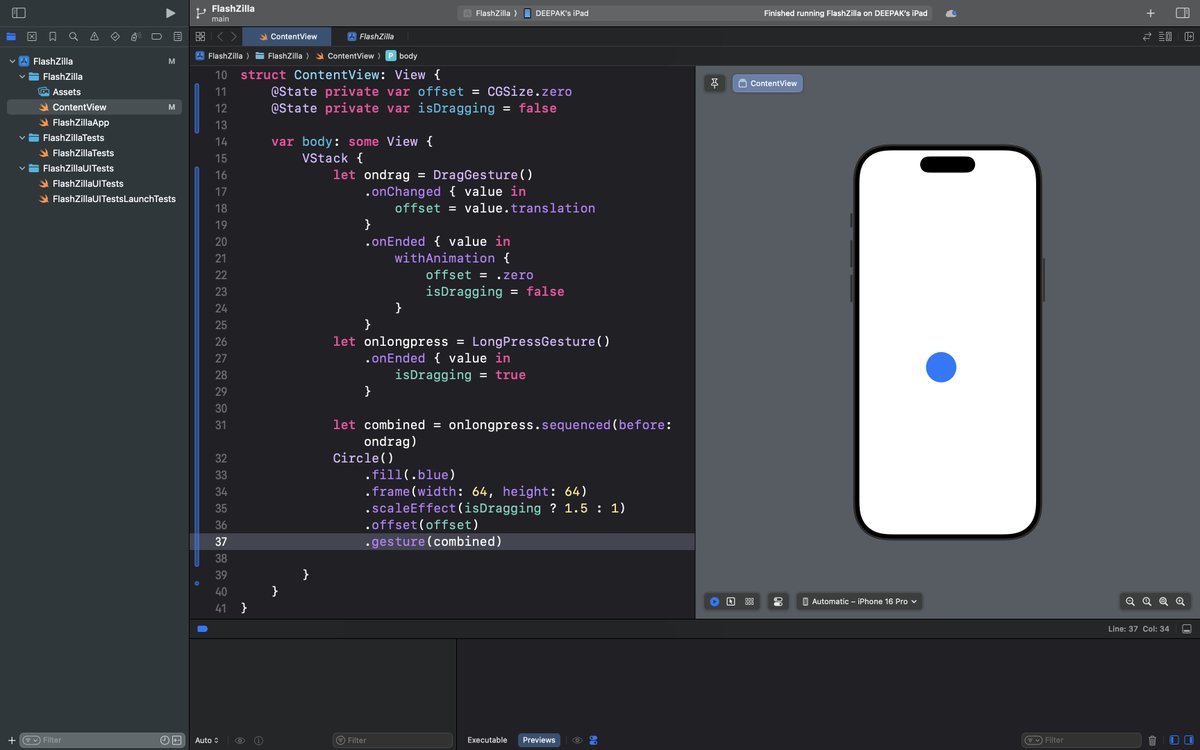
Task: Click FlashZilla project in jump bar
Action: (x=219, y=56)
